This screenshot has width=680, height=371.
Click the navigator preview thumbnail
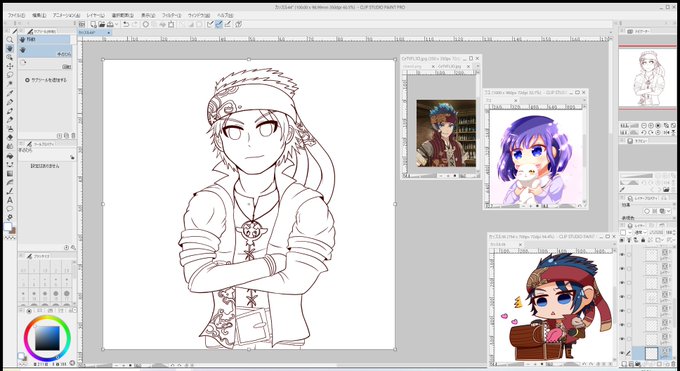[x=647, y=77]
